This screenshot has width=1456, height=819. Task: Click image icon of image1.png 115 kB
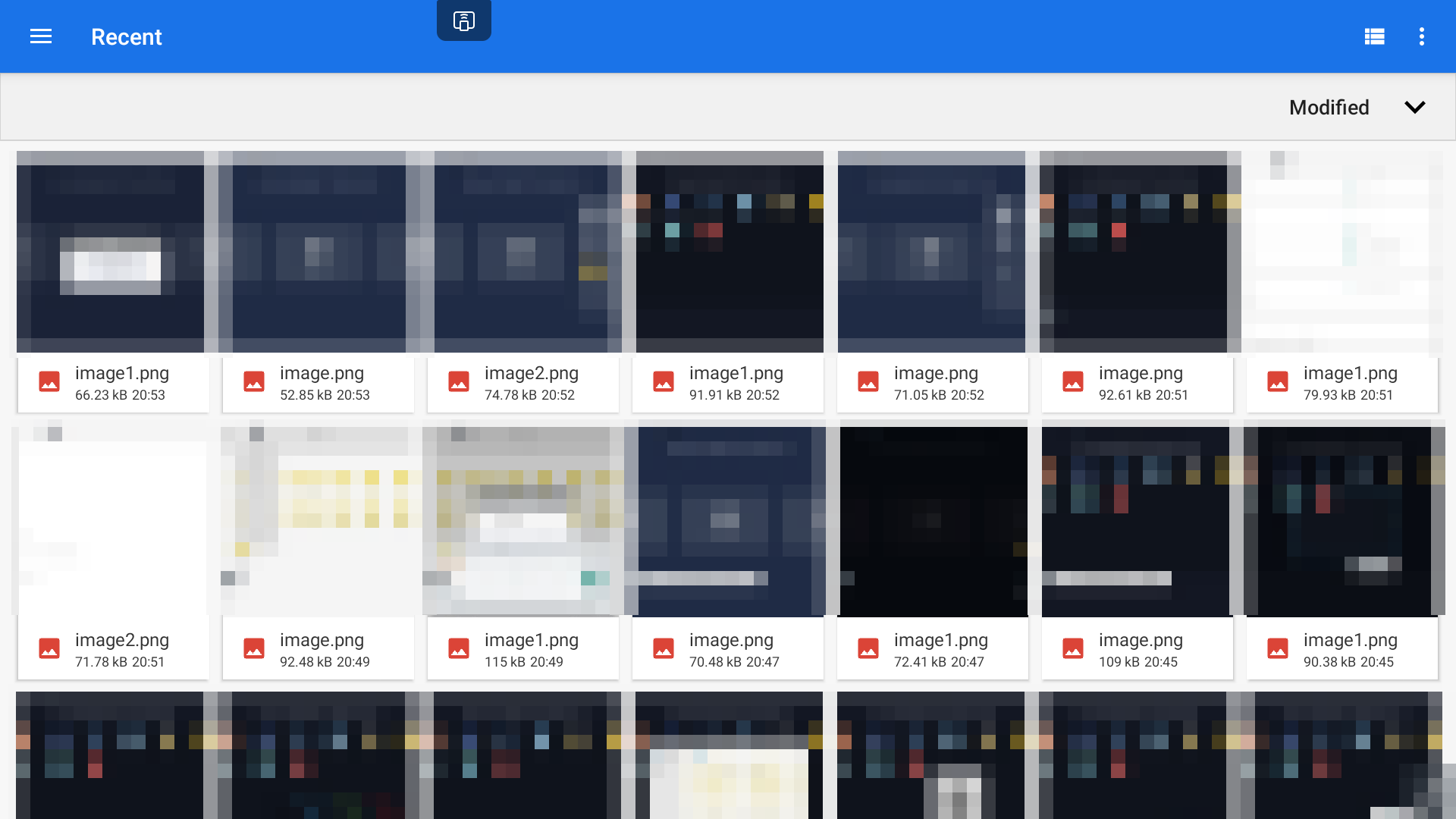(459, 648)
